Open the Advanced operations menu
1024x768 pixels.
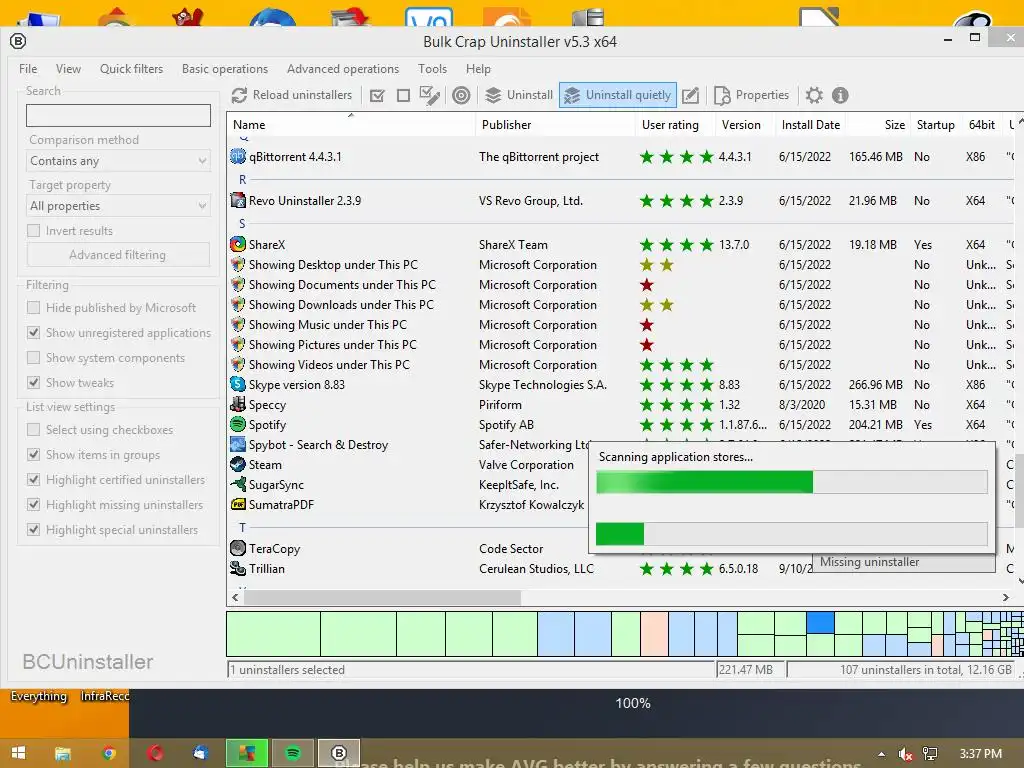coord(343,69)
